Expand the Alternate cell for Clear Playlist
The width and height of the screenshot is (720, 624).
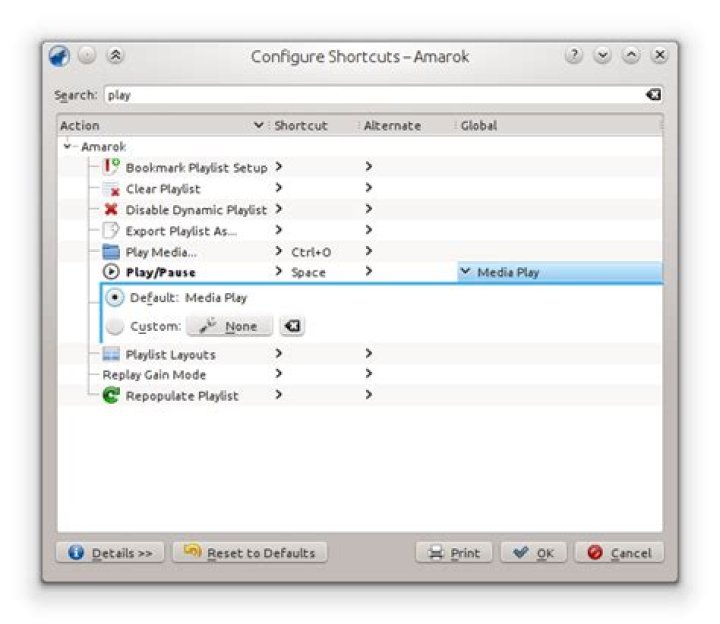tap(368, 187)
